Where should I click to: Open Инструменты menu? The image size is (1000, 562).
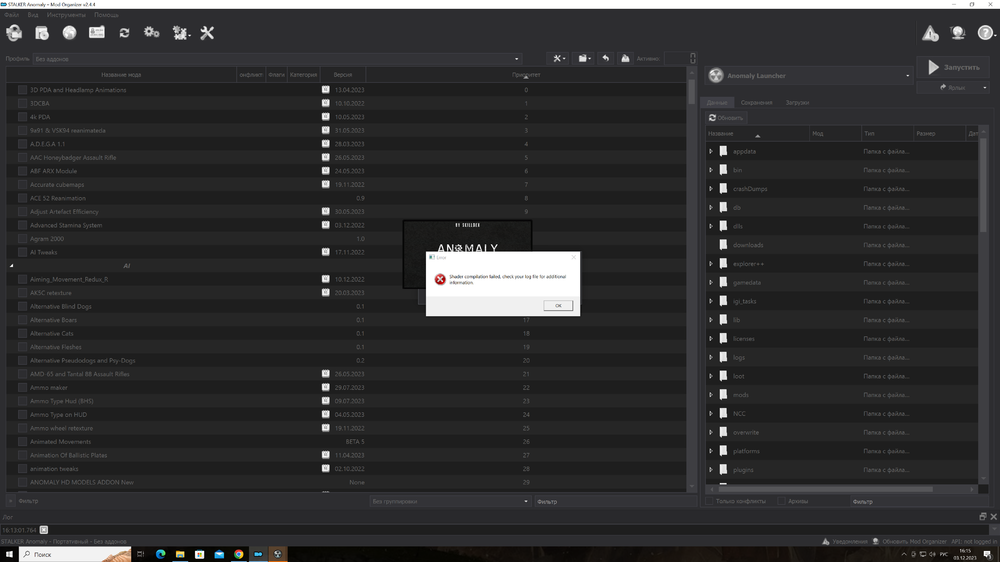click(x=66, y=15)
